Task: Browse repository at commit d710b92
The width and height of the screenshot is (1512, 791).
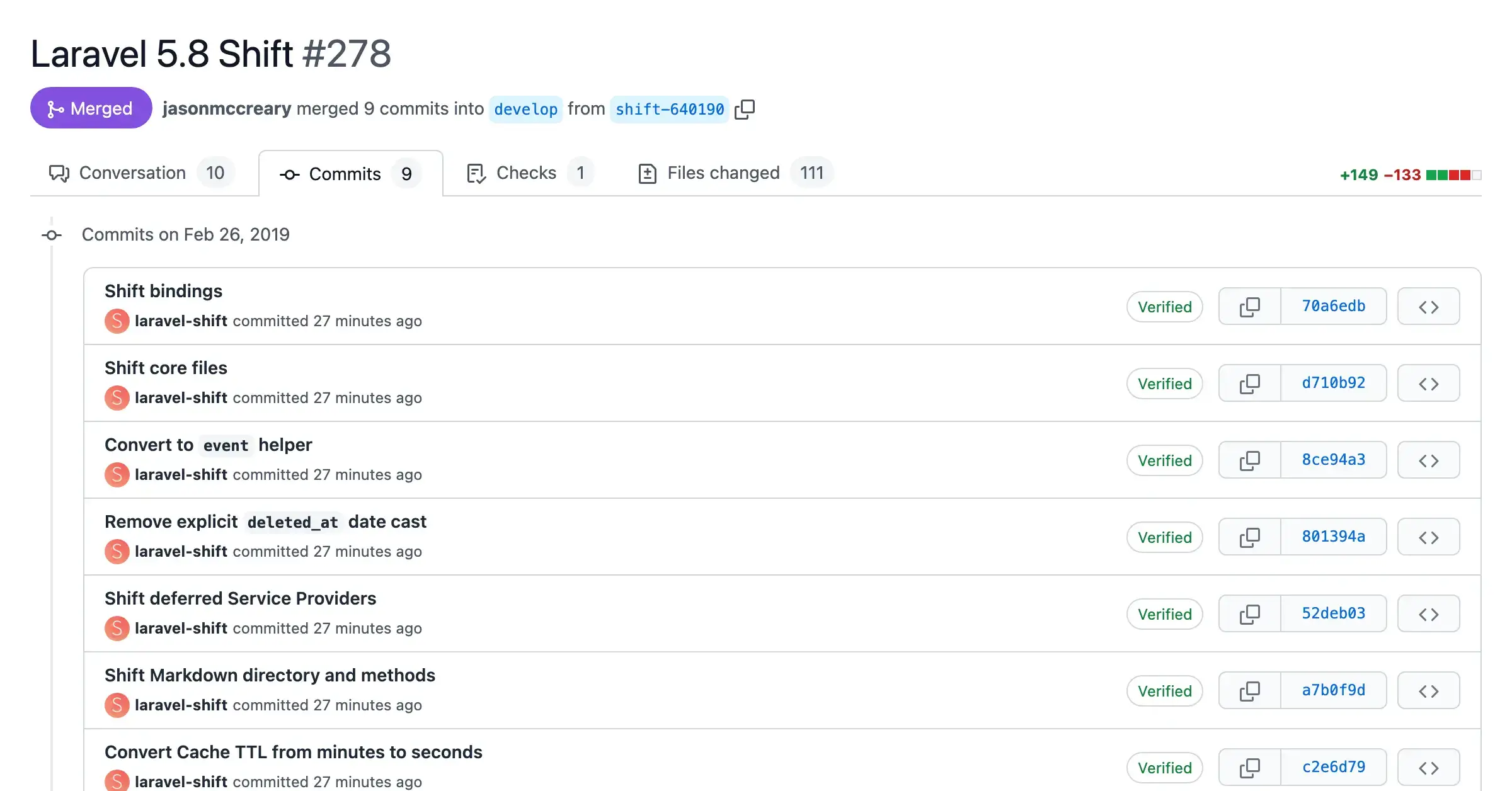Action: 1428,384
